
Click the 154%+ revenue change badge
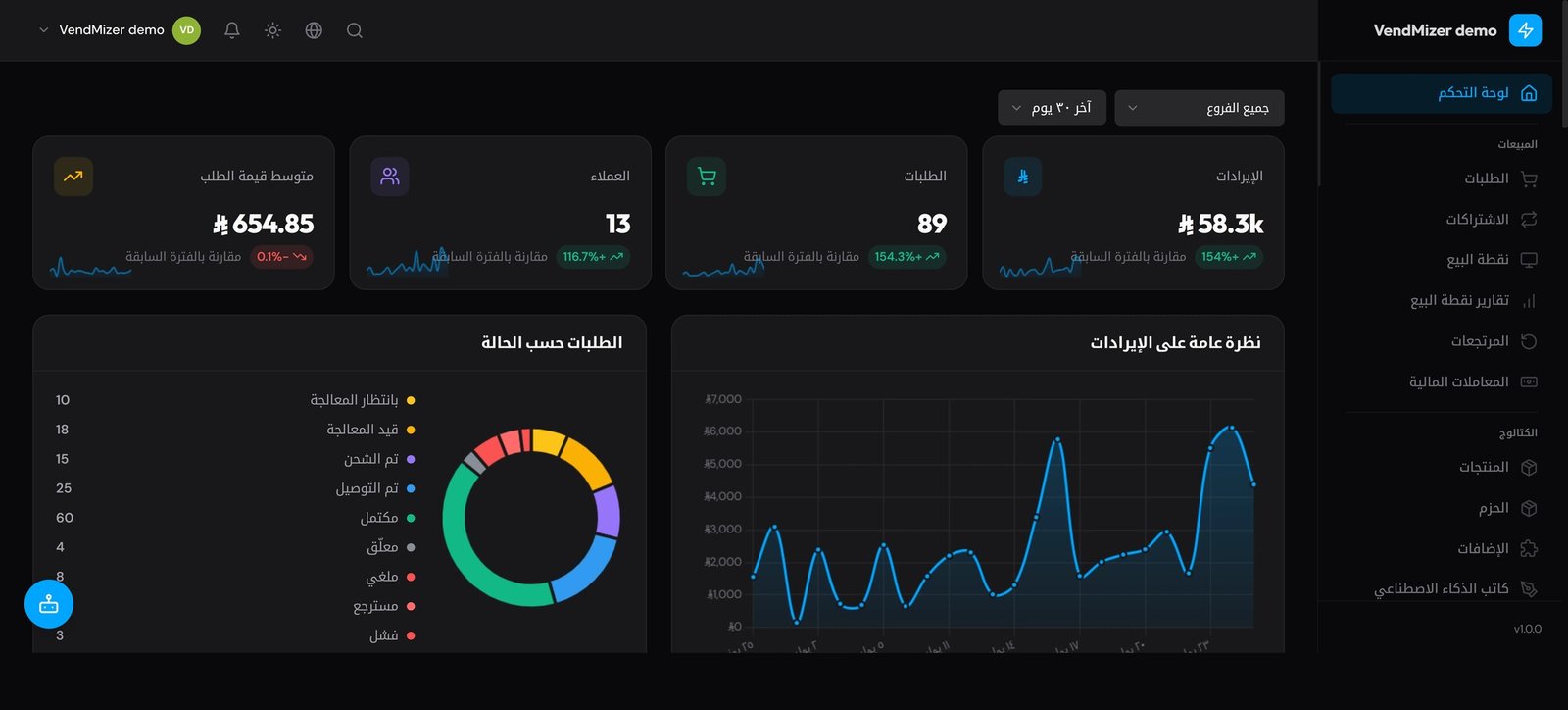pos(1229,257)
